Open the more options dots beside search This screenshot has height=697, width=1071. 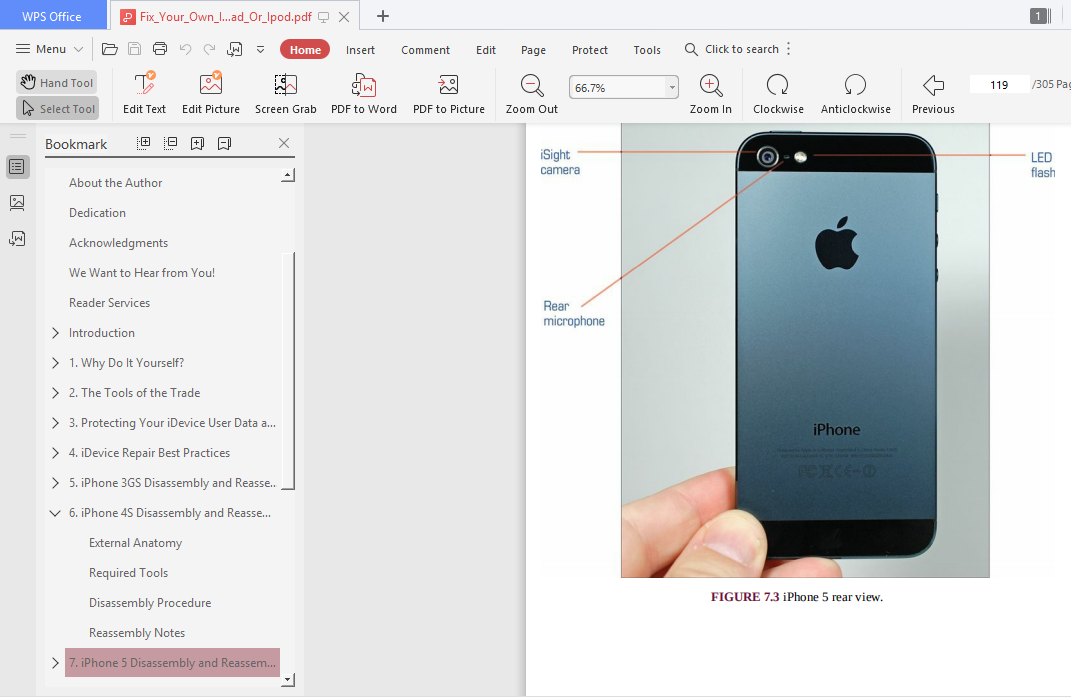[x=788, y=49]
